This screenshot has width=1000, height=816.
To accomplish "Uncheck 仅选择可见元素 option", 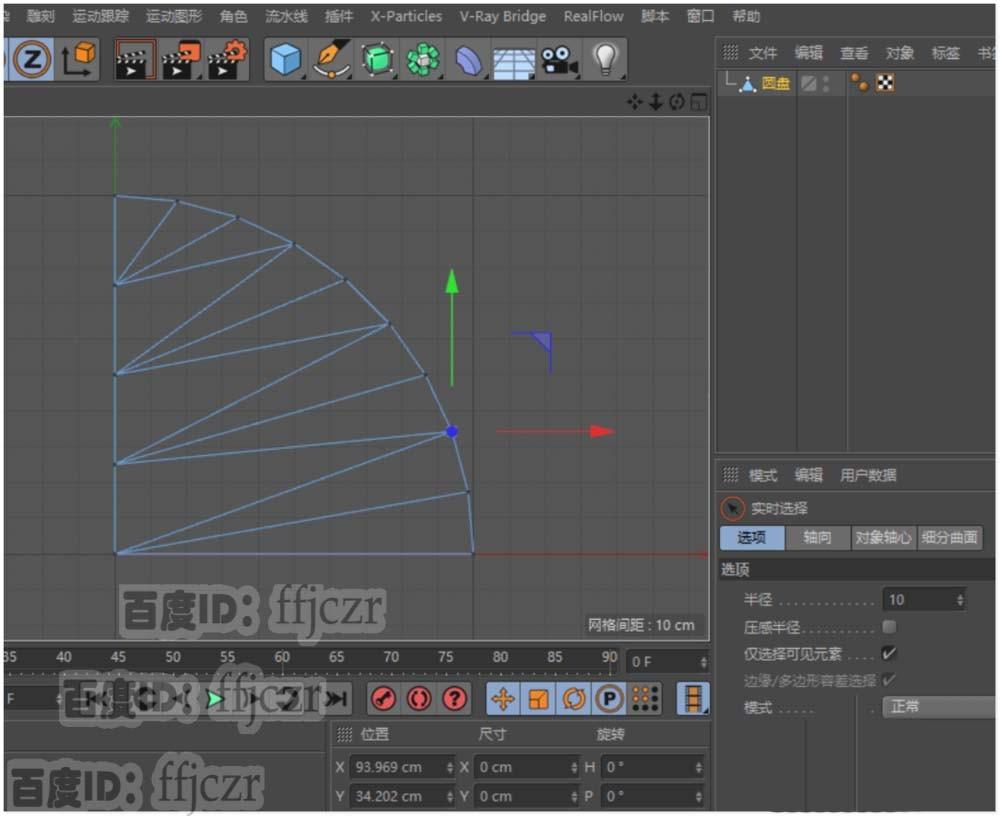I will [x=888, y=652].
